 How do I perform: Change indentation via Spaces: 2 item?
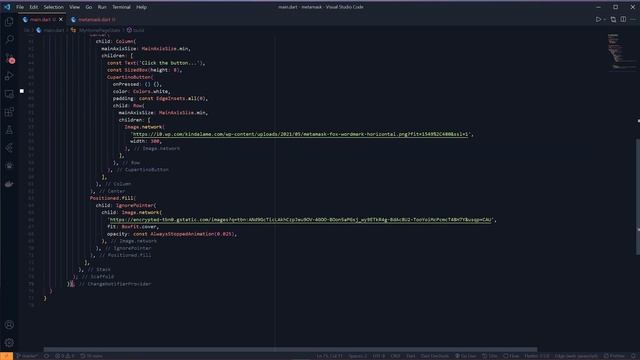point(357,356)
